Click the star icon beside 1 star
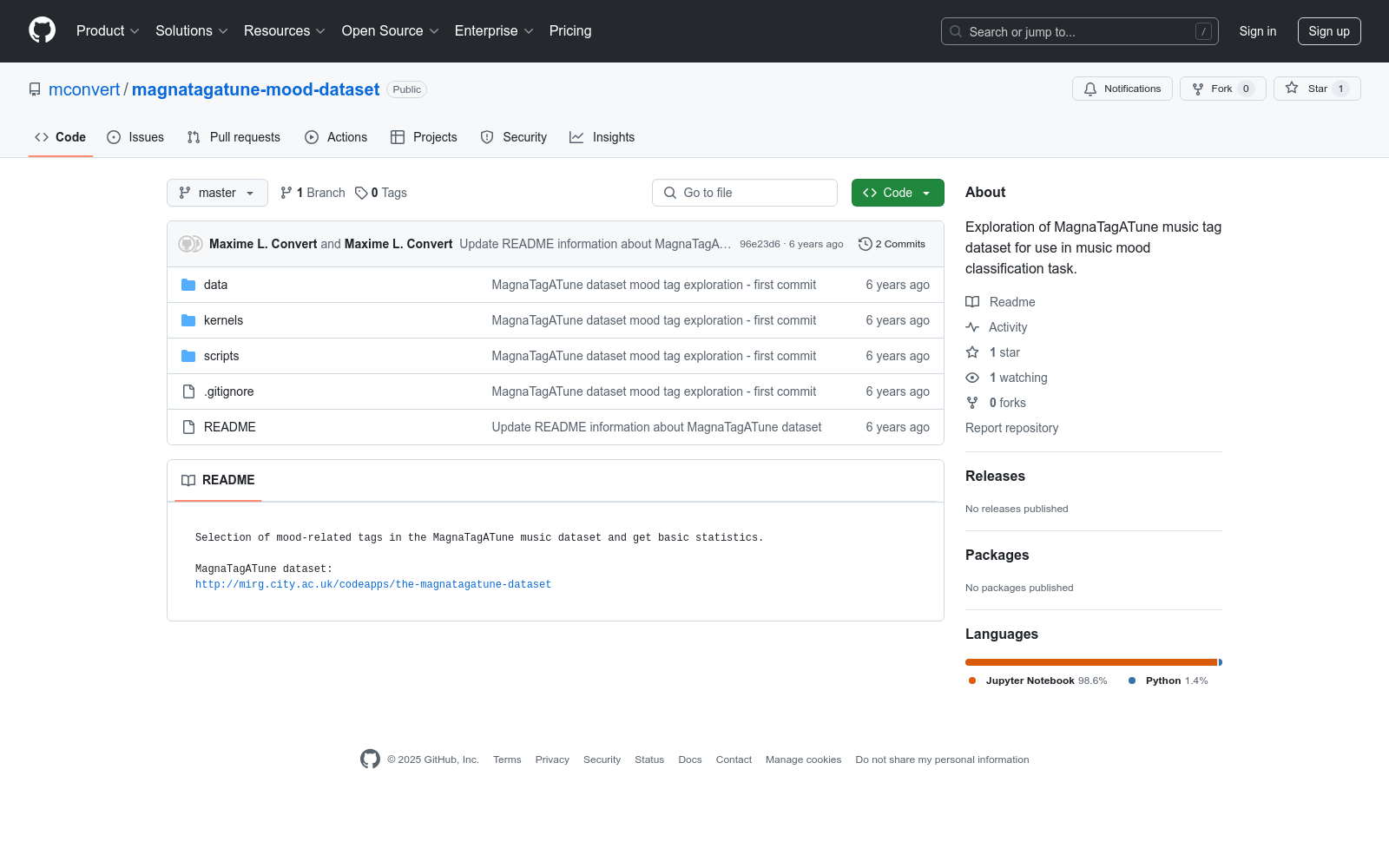 click(x=972, y=352)
